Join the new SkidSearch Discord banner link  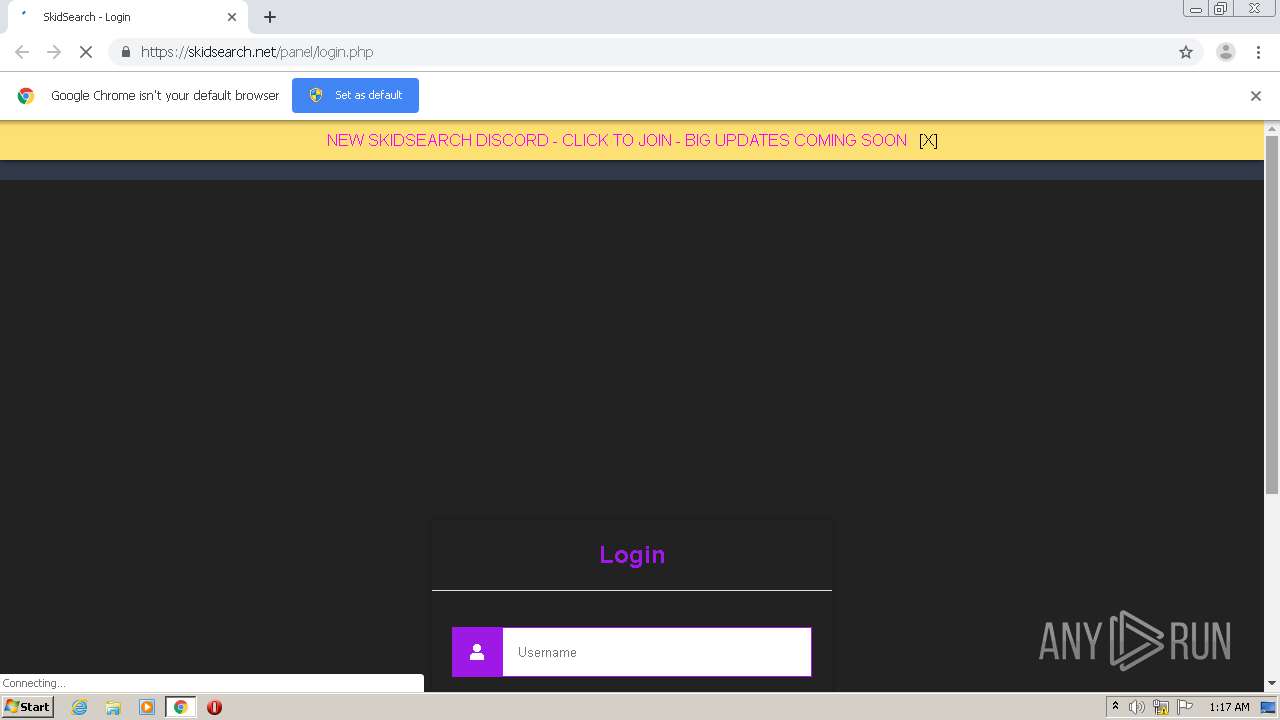tap(617, 140)
